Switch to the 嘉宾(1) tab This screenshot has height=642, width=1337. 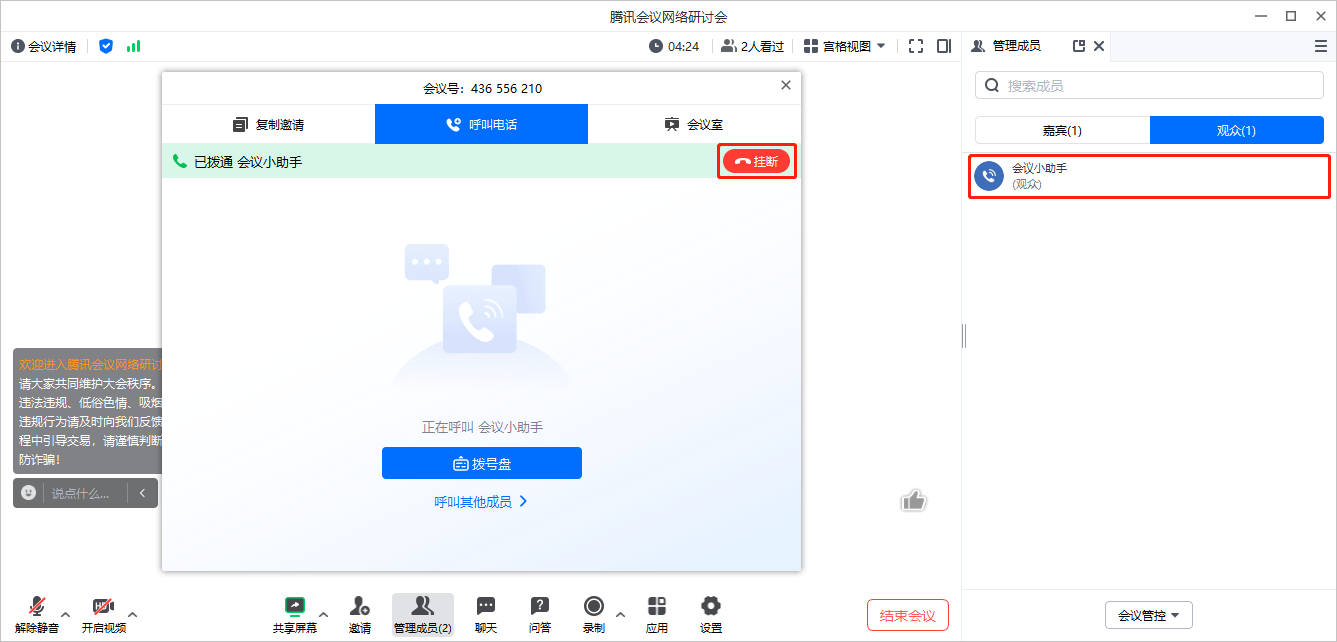point(1062,130)
